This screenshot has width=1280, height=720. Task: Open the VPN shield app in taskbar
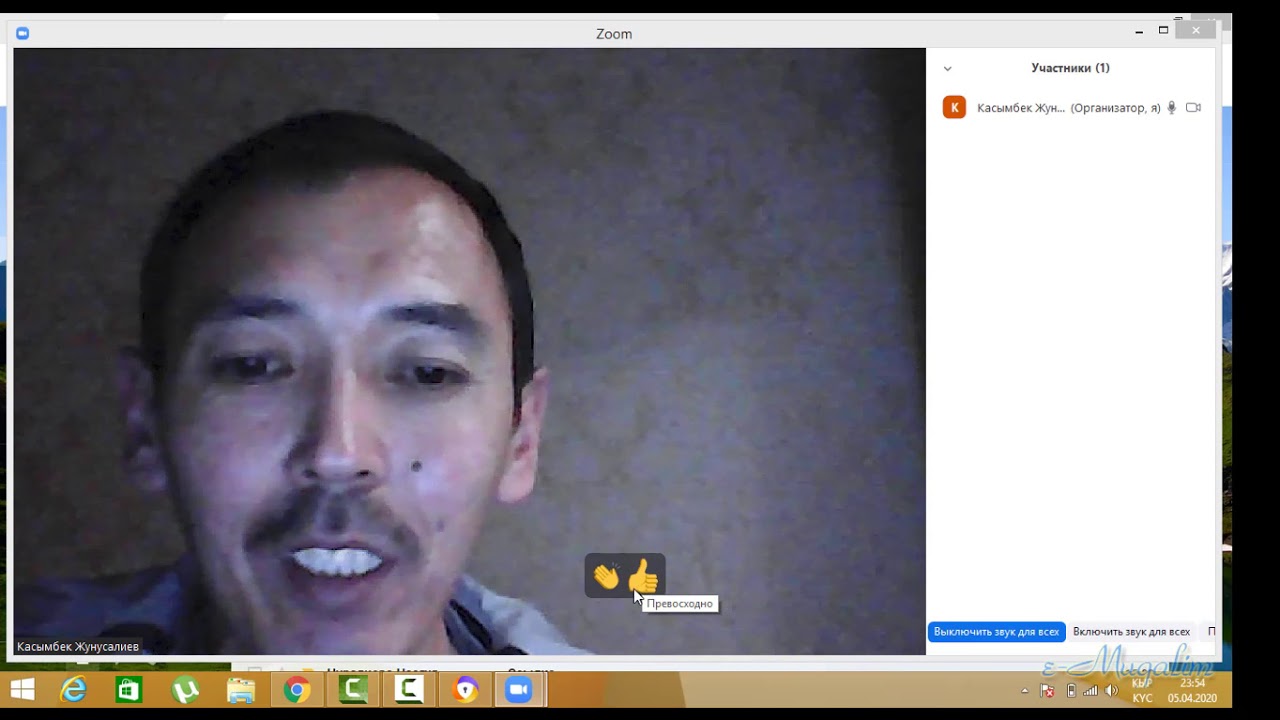pos(465,690)
